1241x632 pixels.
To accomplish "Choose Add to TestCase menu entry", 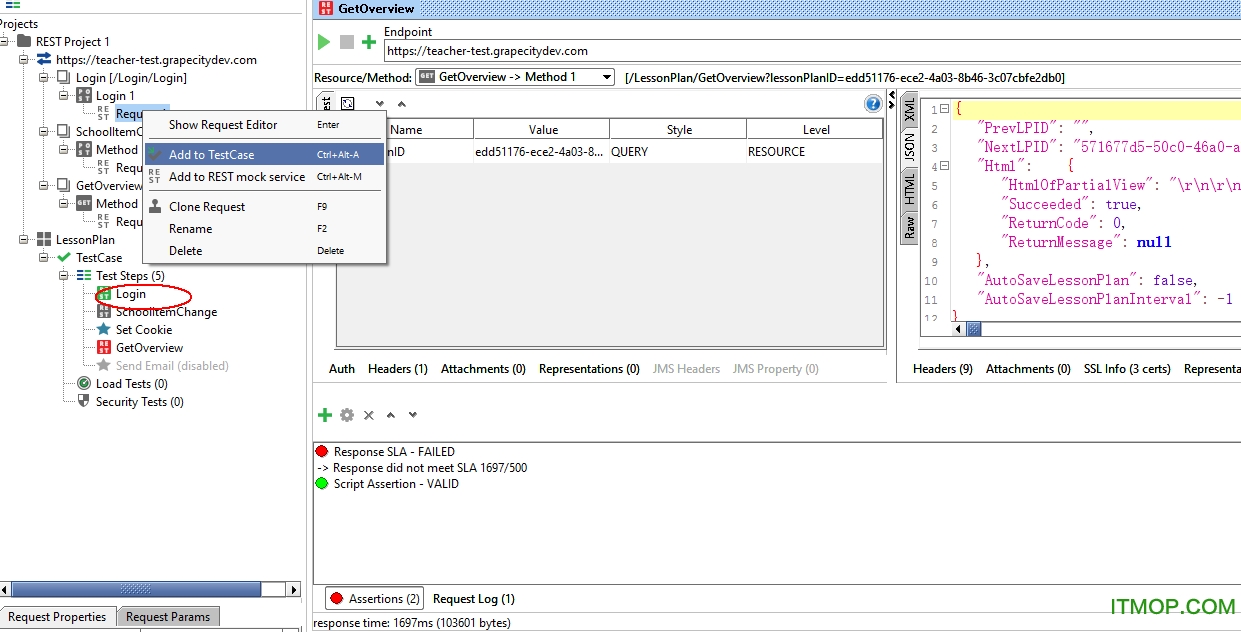I will (265, 154).
